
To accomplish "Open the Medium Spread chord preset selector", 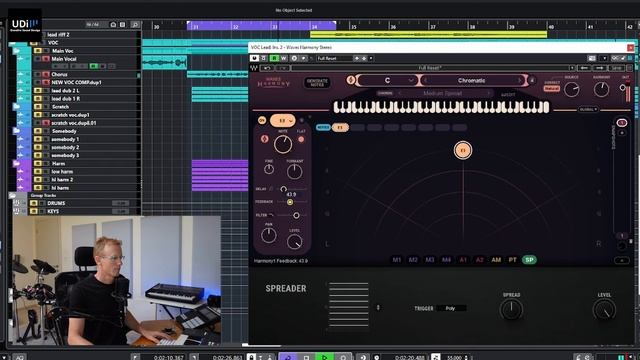I will coord(443,93).
